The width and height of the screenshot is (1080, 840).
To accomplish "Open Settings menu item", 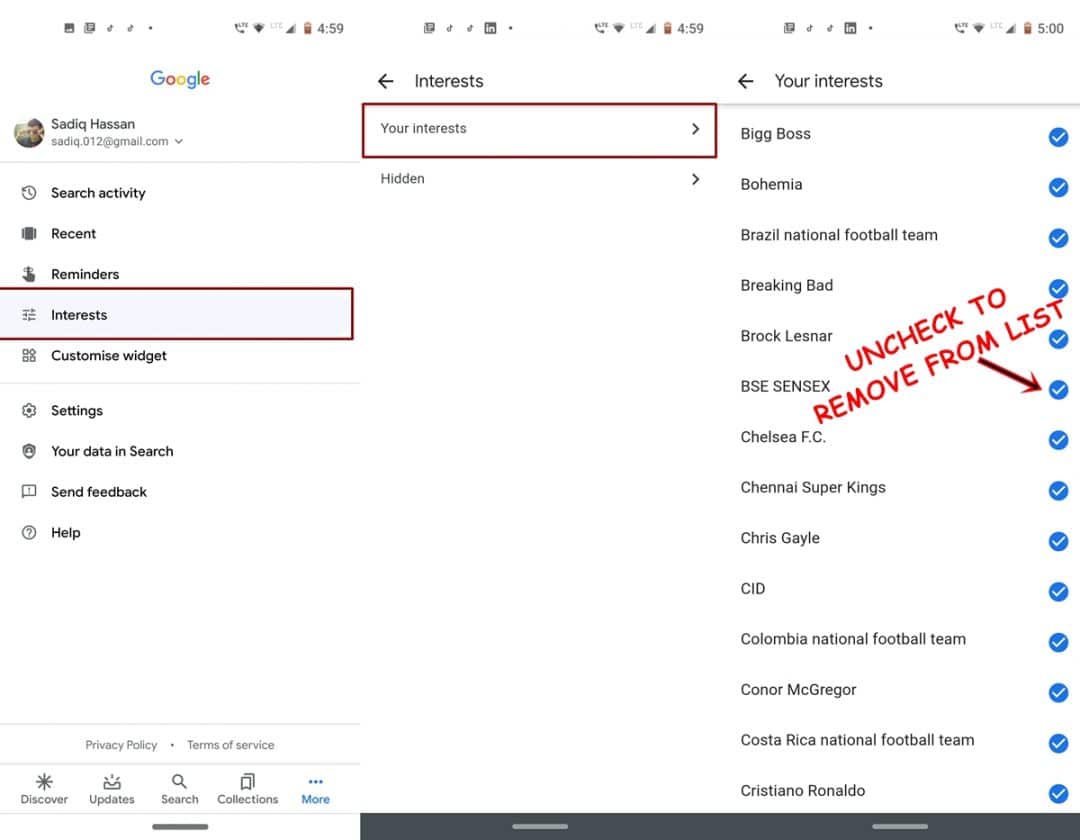I will click(x=180, y=410).
